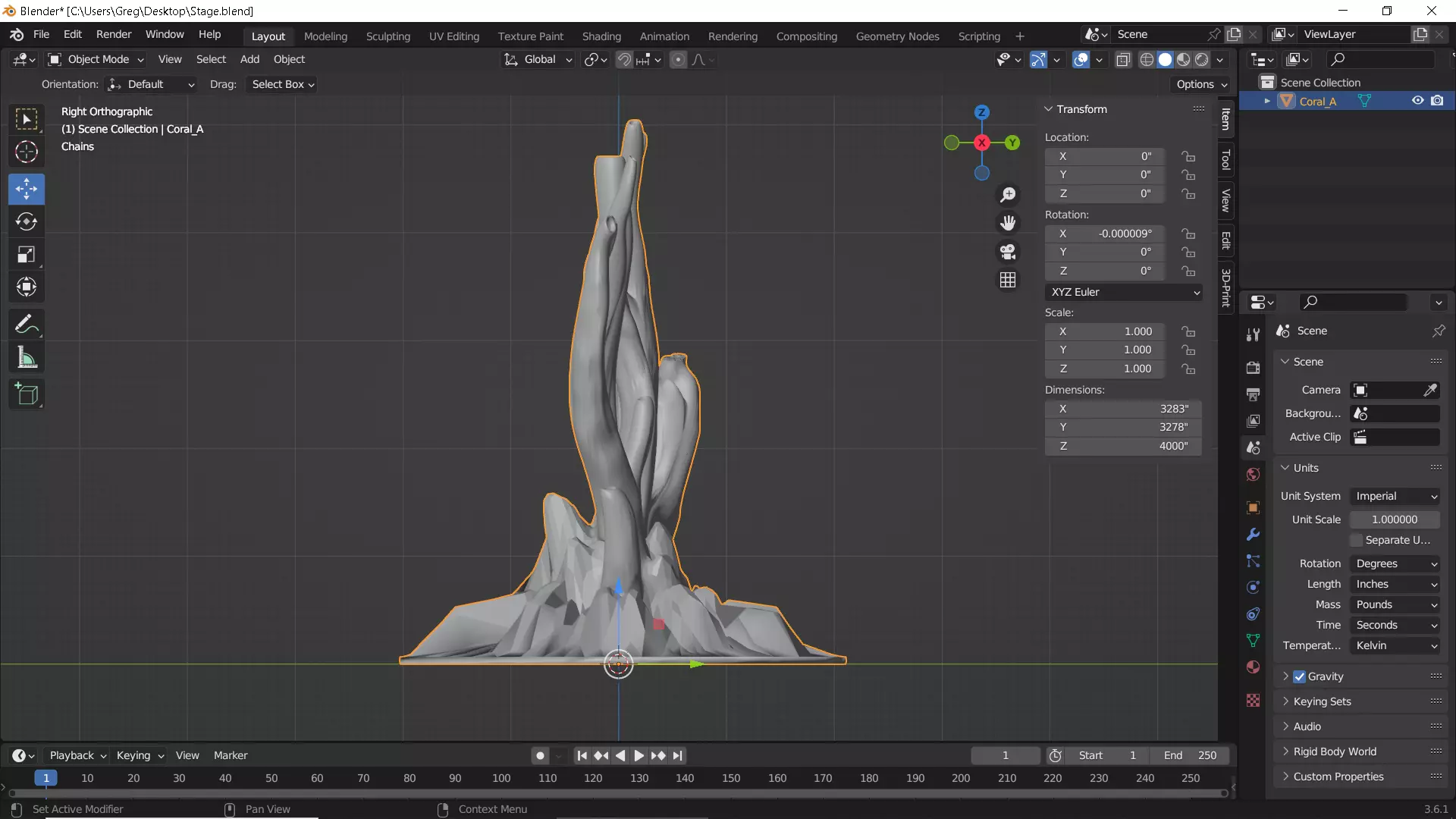Expand Coral_A in the outliner tree
Viewport: 1456px width, 819px height.
(1267, 101)
